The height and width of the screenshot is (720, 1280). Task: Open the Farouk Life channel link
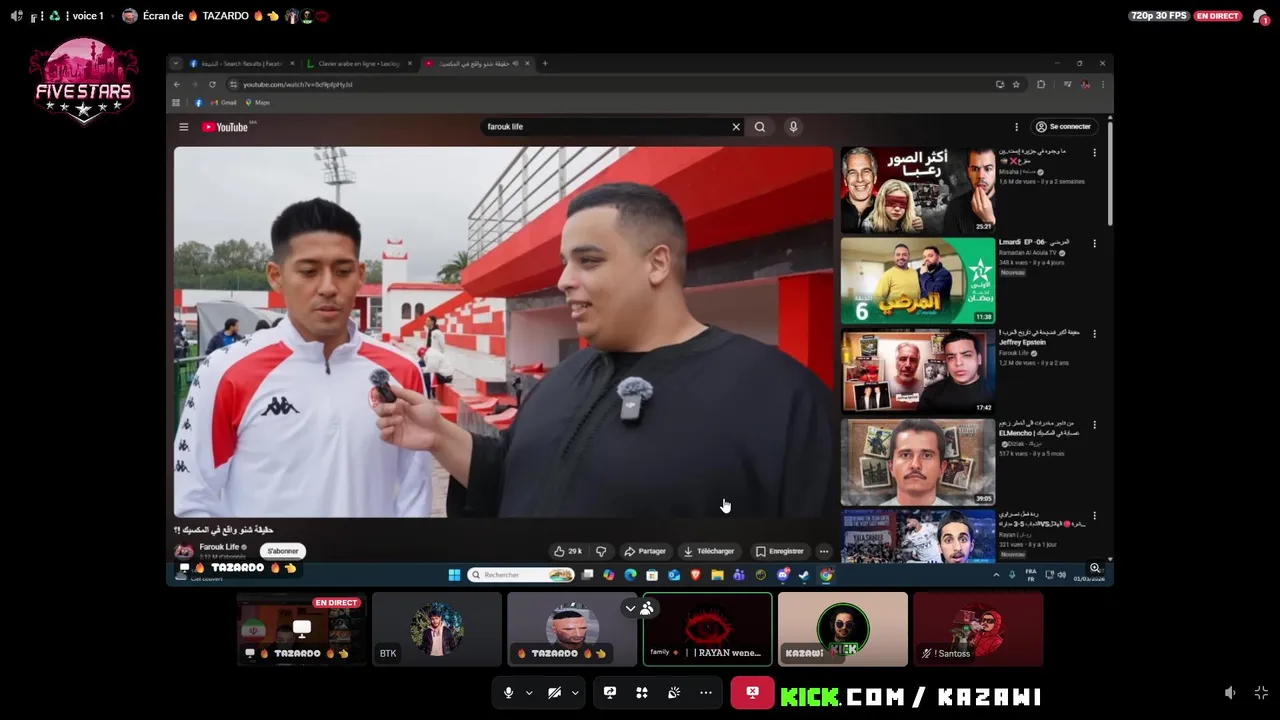tap(220, 547)
